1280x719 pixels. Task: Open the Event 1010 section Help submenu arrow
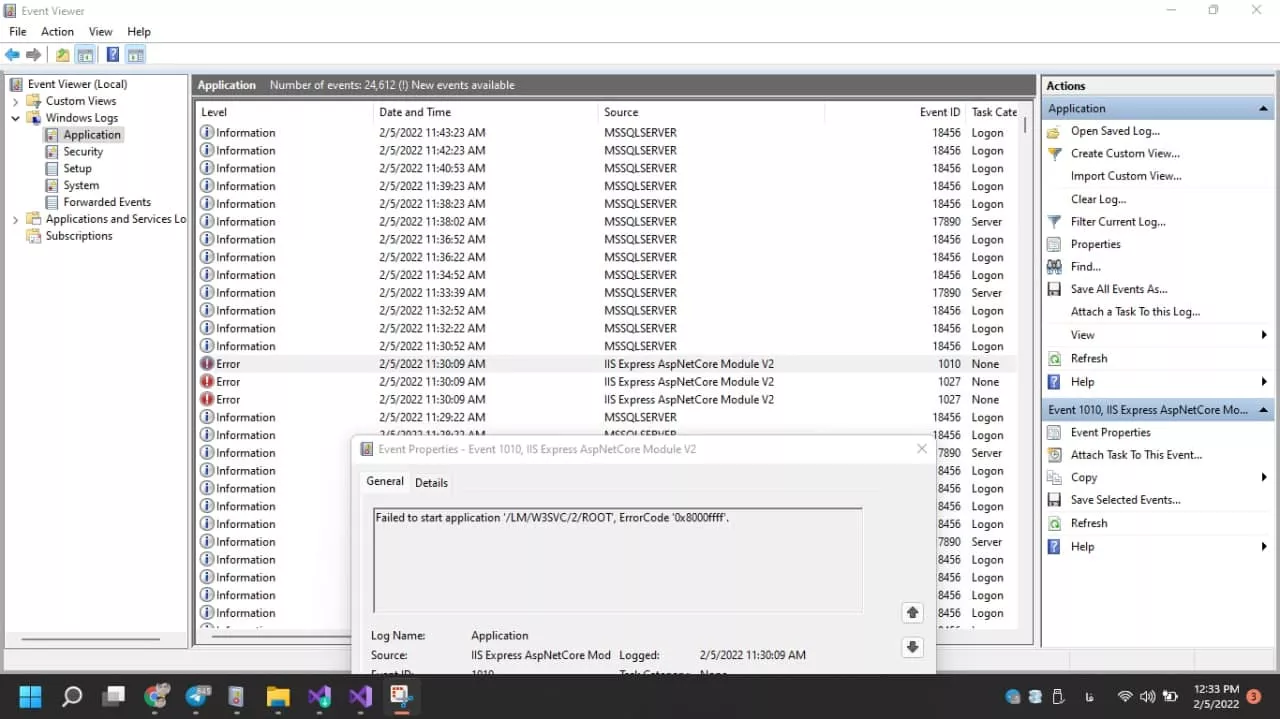(x=1264, y=547)
